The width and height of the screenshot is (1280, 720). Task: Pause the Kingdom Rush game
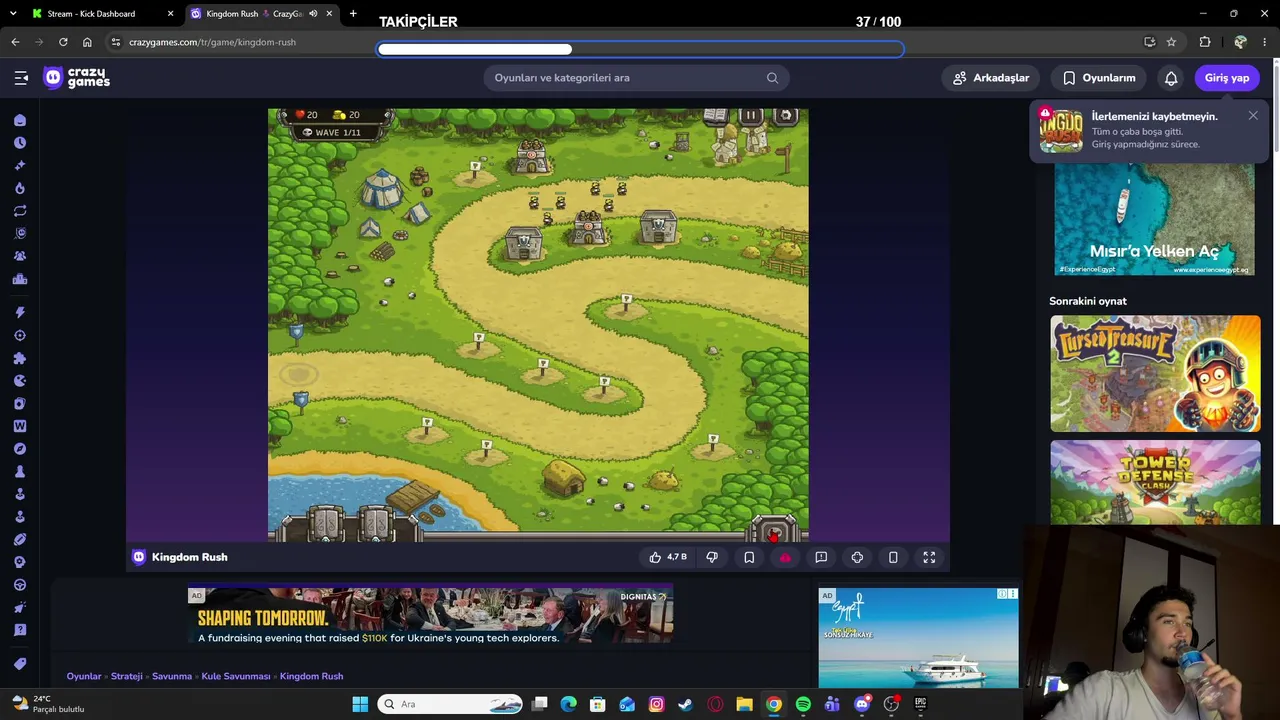click(x=750, y=116)
